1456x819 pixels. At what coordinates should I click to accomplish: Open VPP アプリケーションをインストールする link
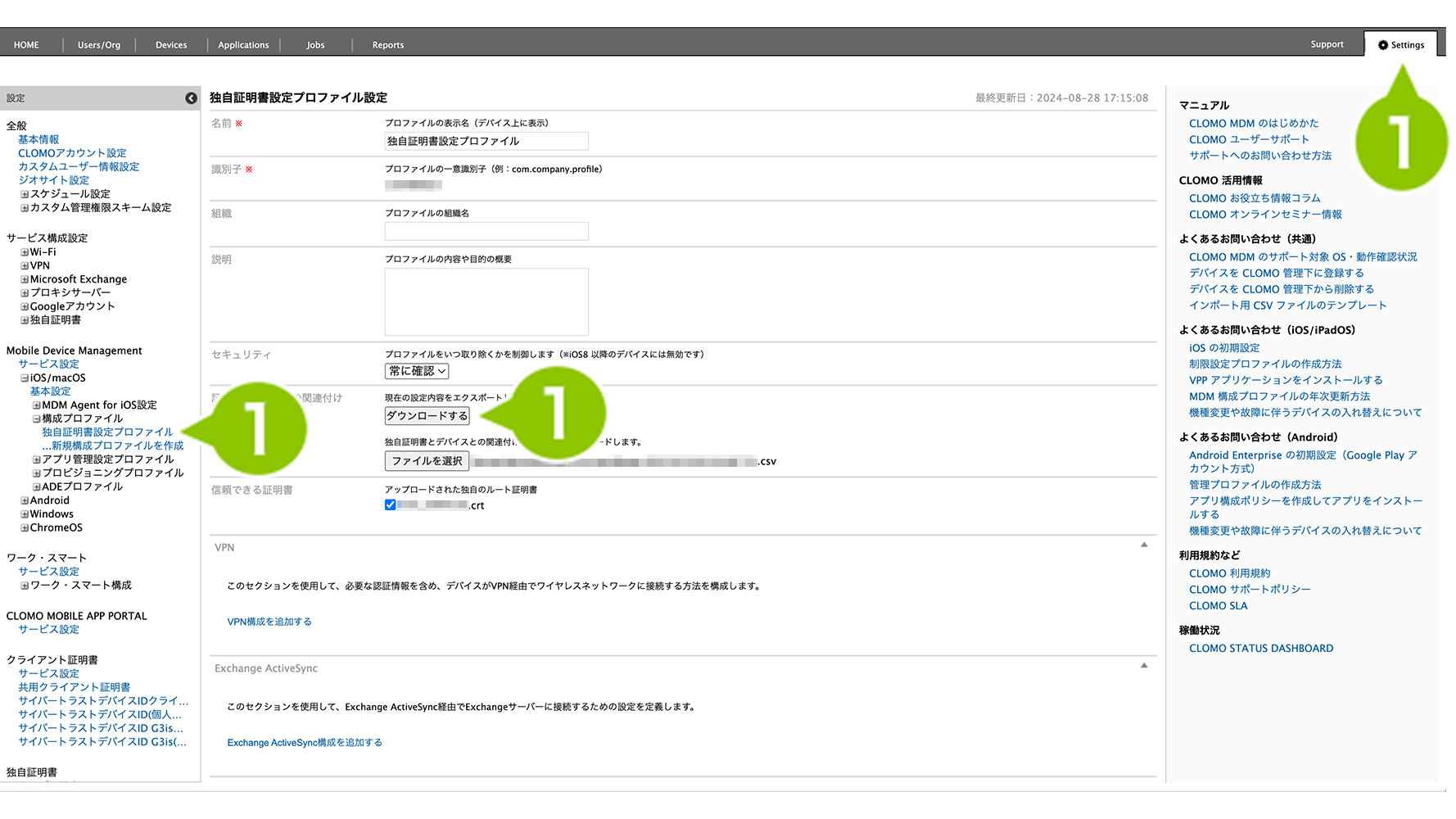point(1286,380)
